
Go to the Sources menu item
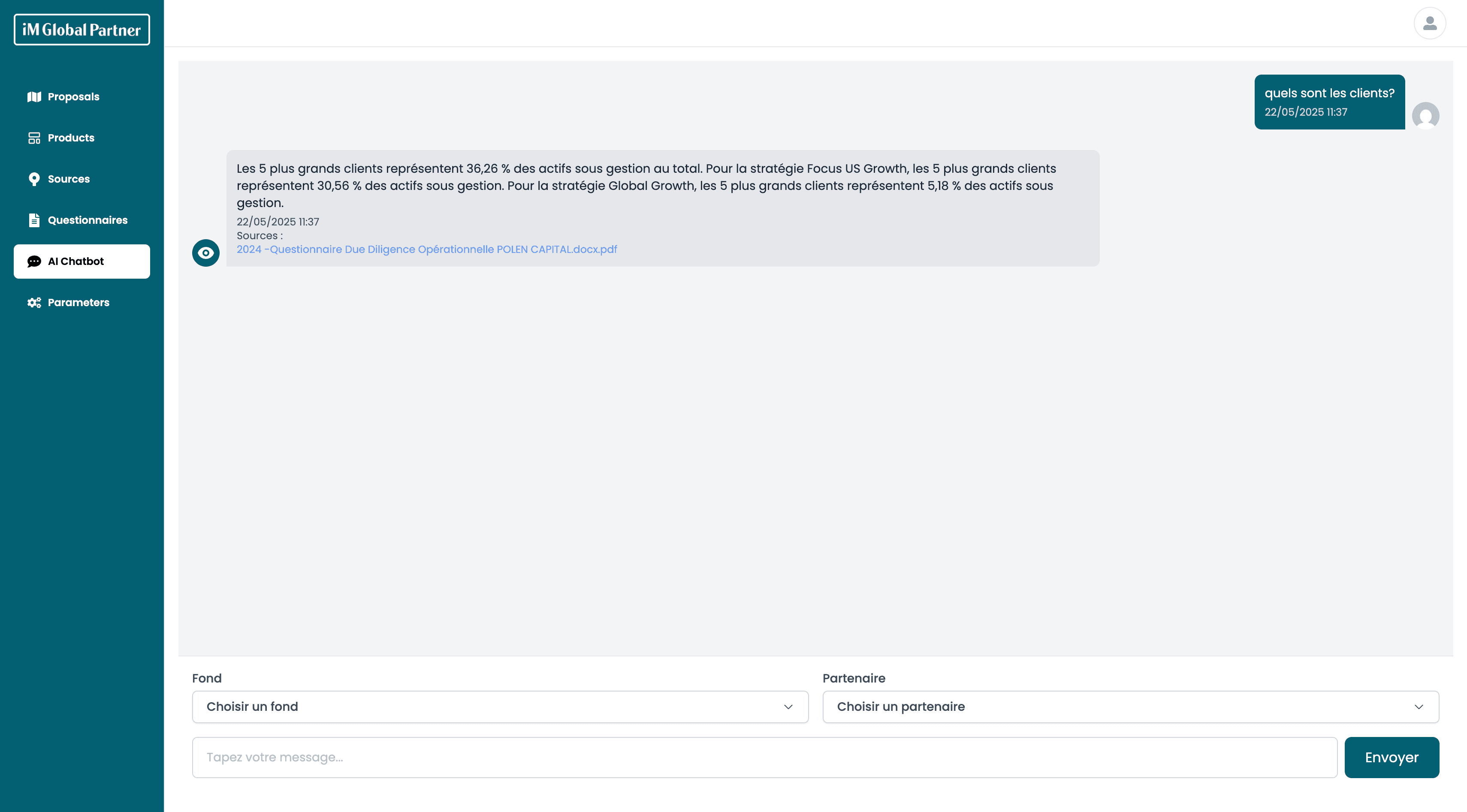coord(69,179)
